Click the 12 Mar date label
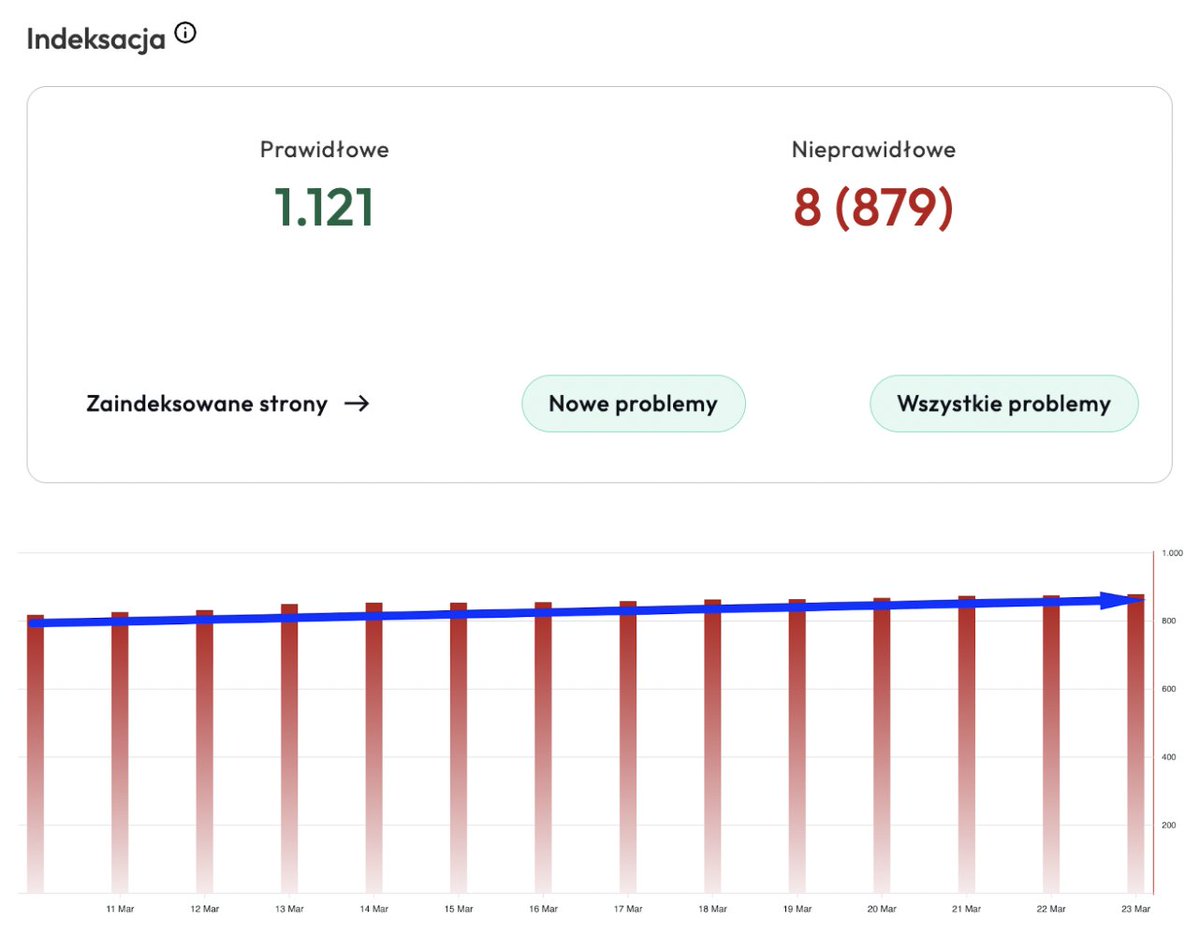Image resolution: width=1200 pixels, height=951 pixels. pyautogui.click(x=204, y=909)
